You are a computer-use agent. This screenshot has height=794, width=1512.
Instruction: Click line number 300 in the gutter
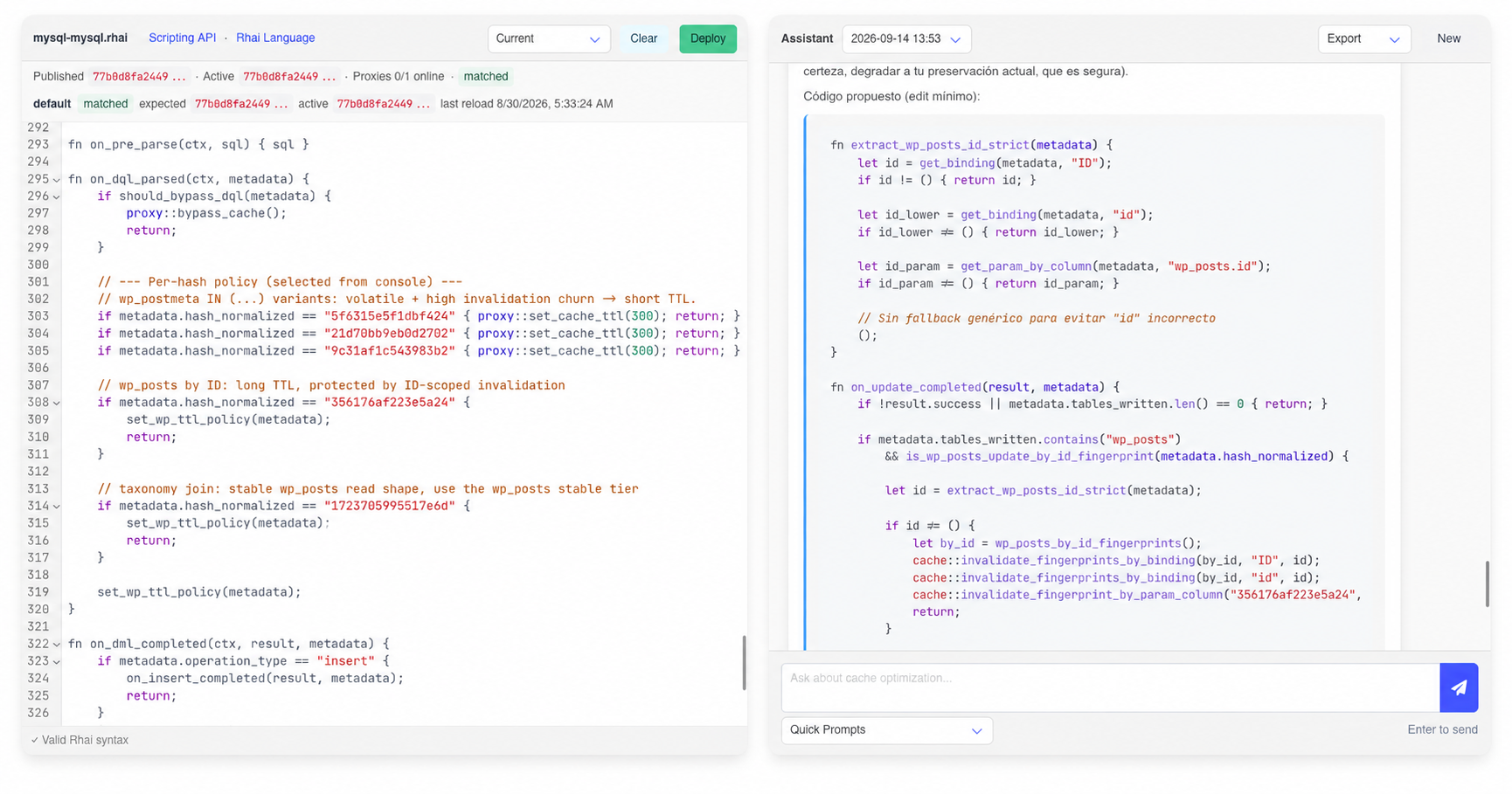(38, 265)
